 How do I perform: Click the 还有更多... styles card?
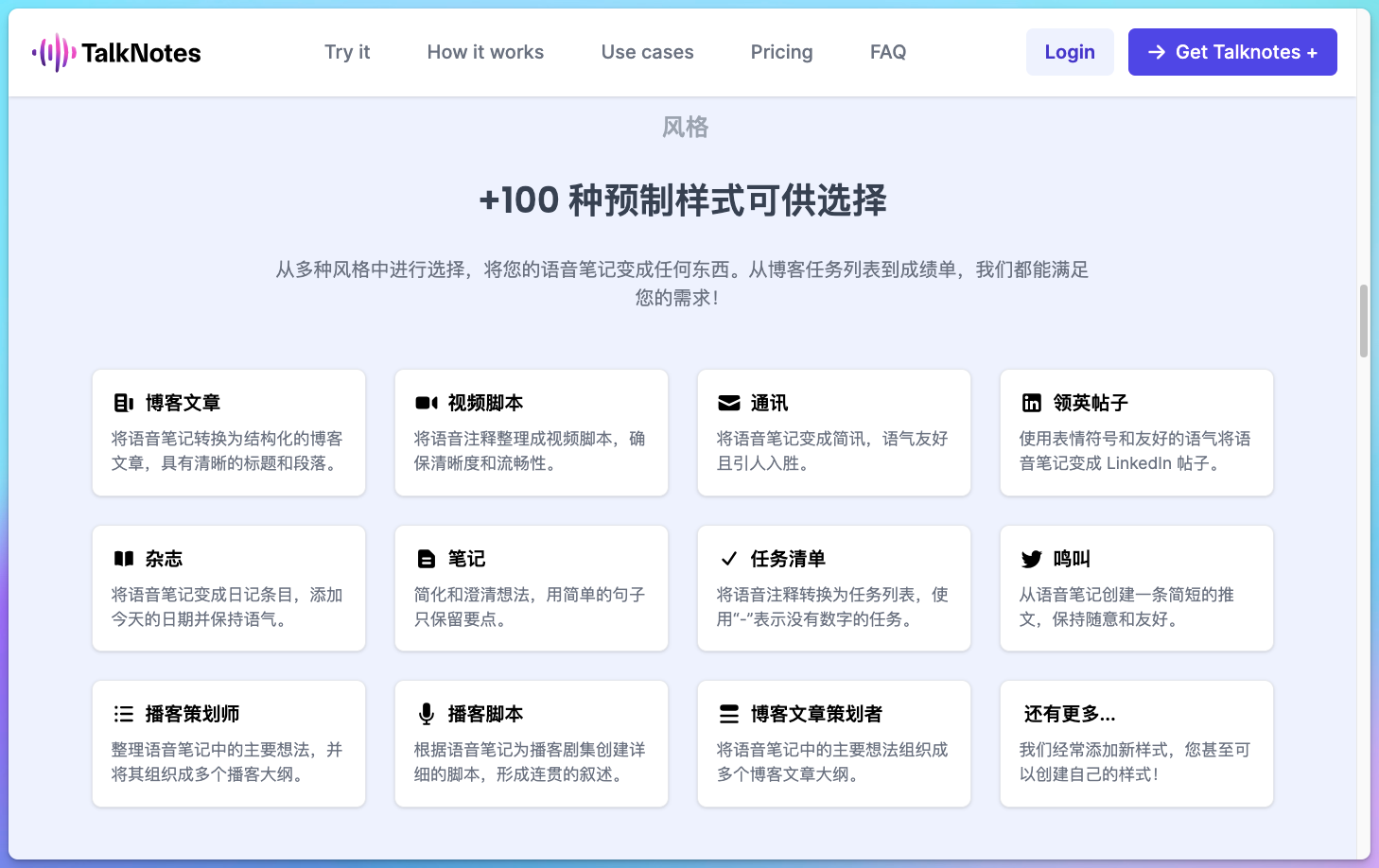[x=1136, y=743]
